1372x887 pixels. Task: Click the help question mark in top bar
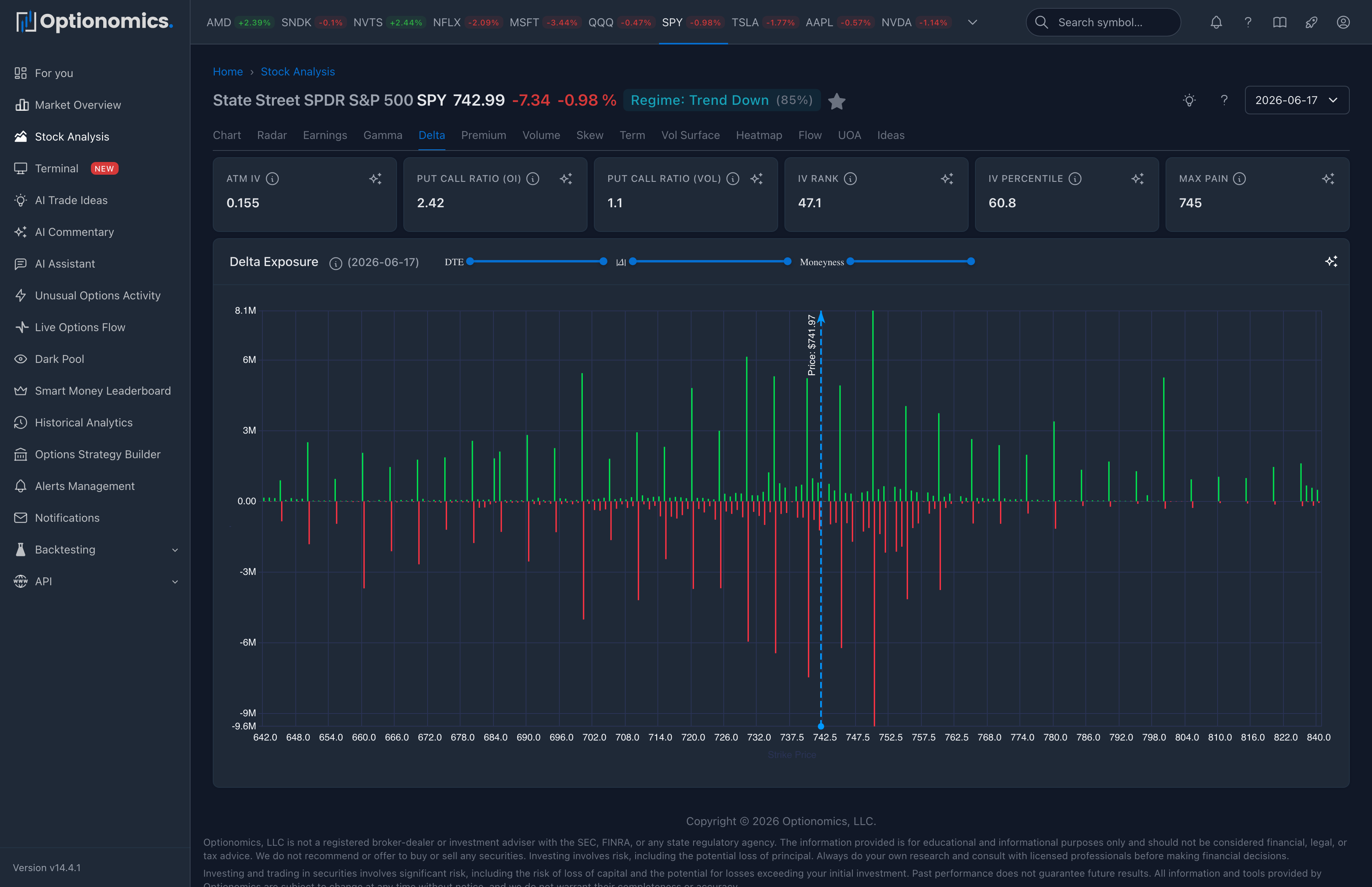pos(1248,23)
